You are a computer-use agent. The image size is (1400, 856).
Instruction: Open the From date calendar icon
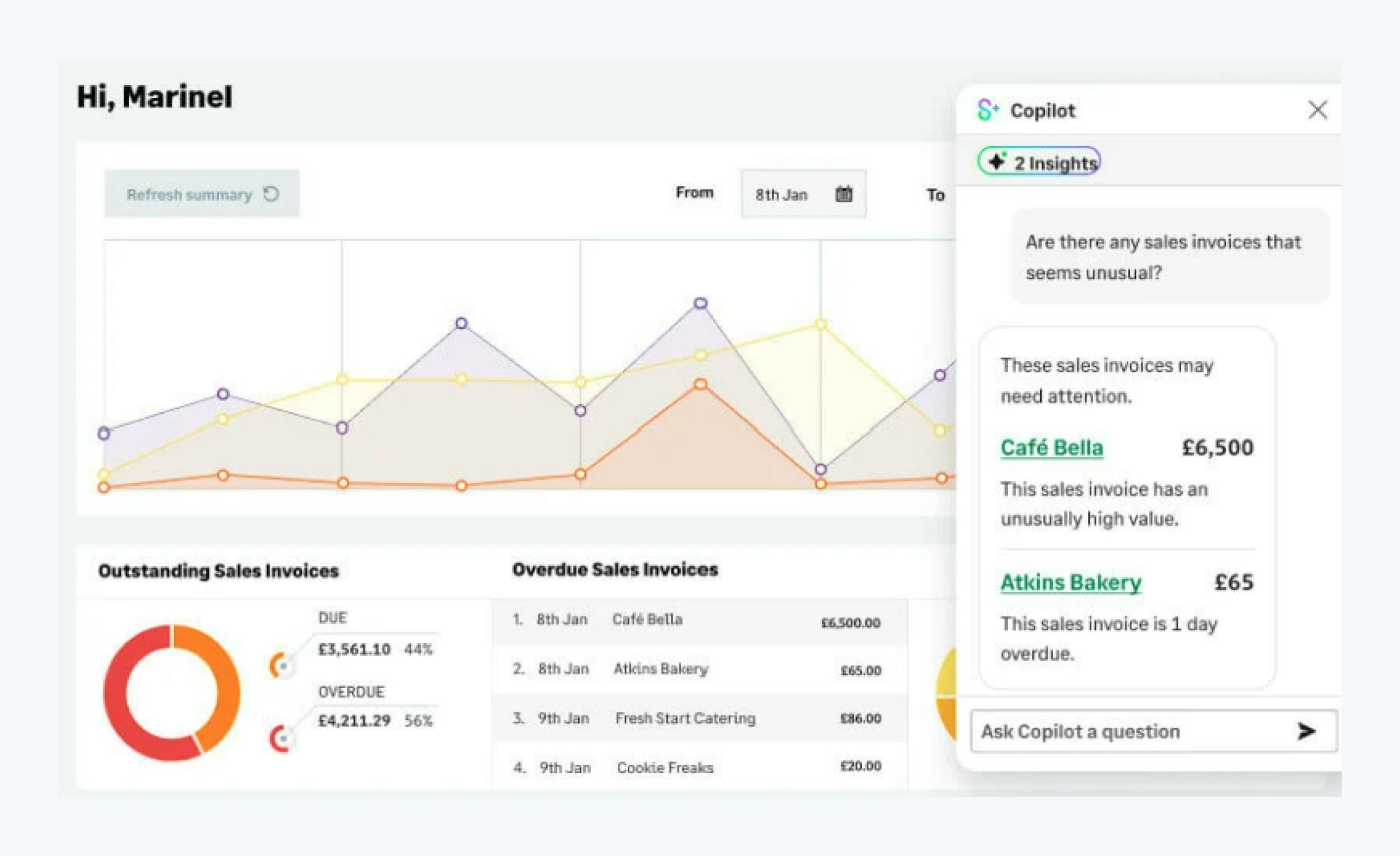pyautogui.click(x=843, y=194)
